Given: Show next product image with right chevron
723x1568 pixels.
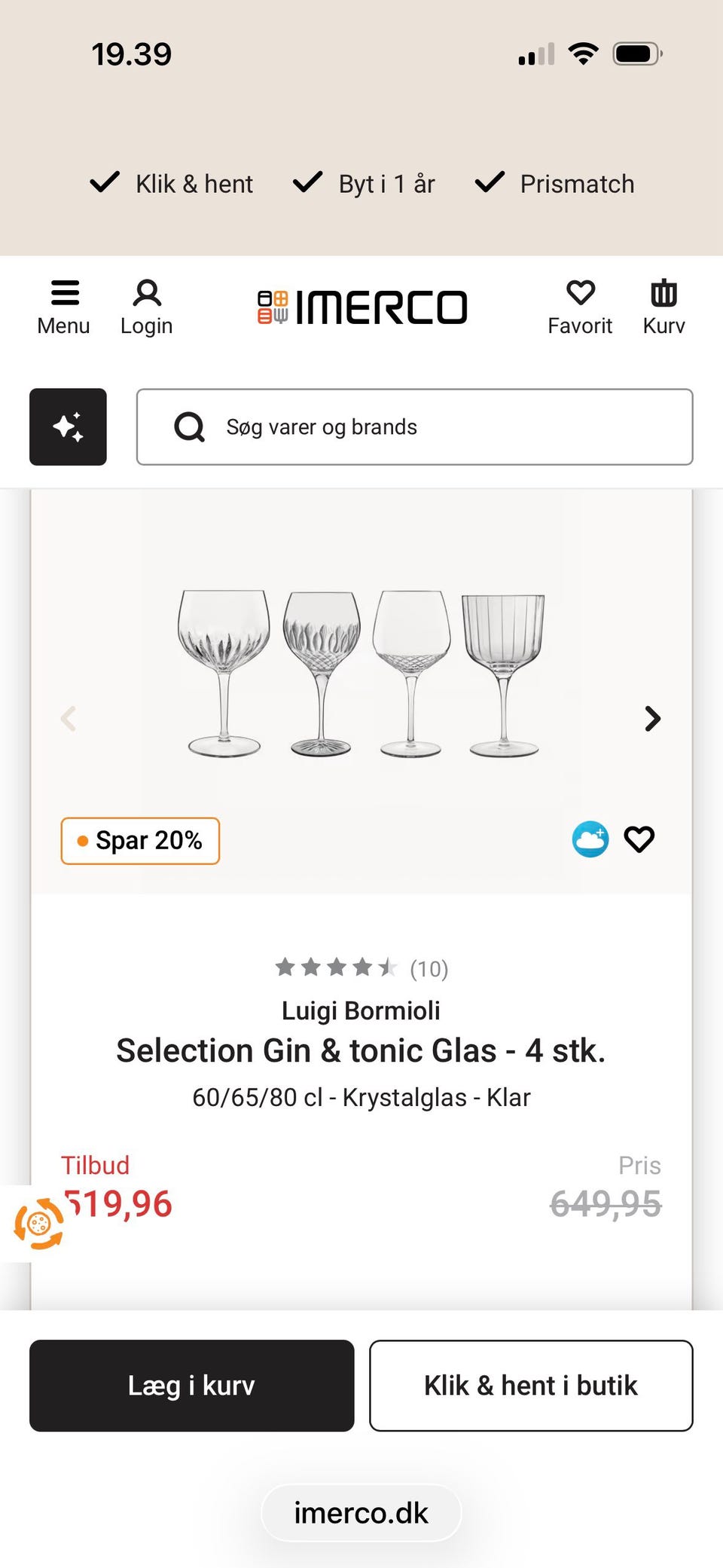Looking at the screenshot, I should coord(652,719).
